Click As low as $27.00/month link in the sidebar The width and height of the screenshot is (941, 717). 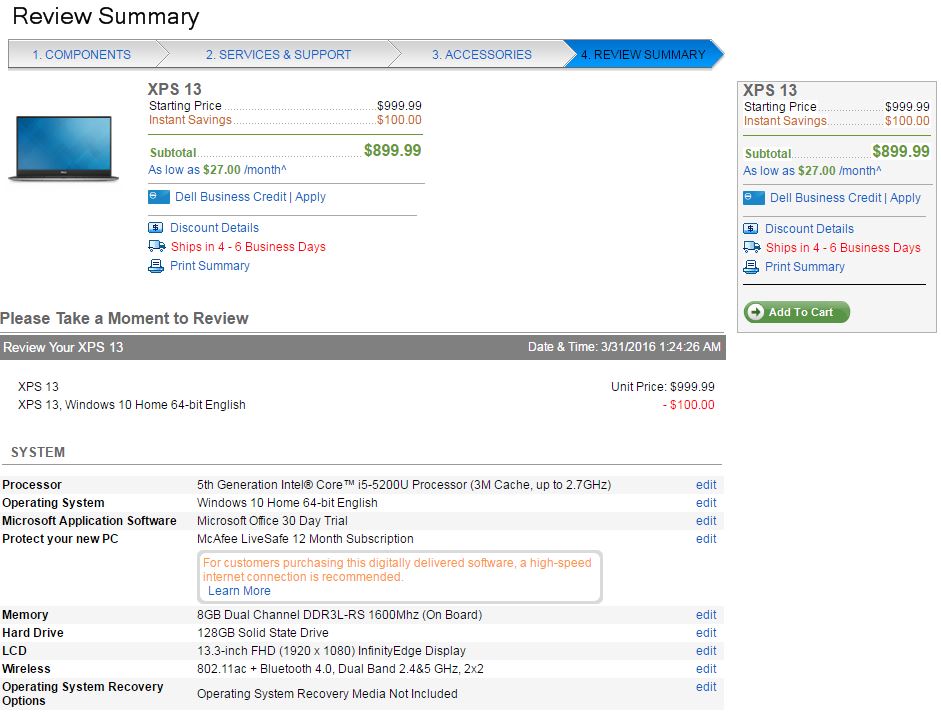(x=812, y=171)
